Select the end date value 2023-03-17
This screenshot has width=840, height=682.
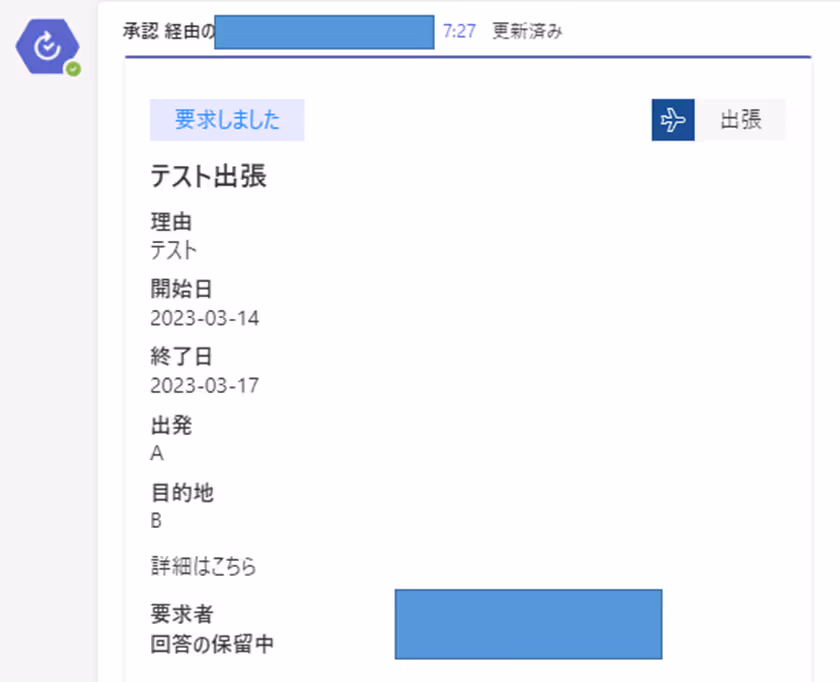205,386
